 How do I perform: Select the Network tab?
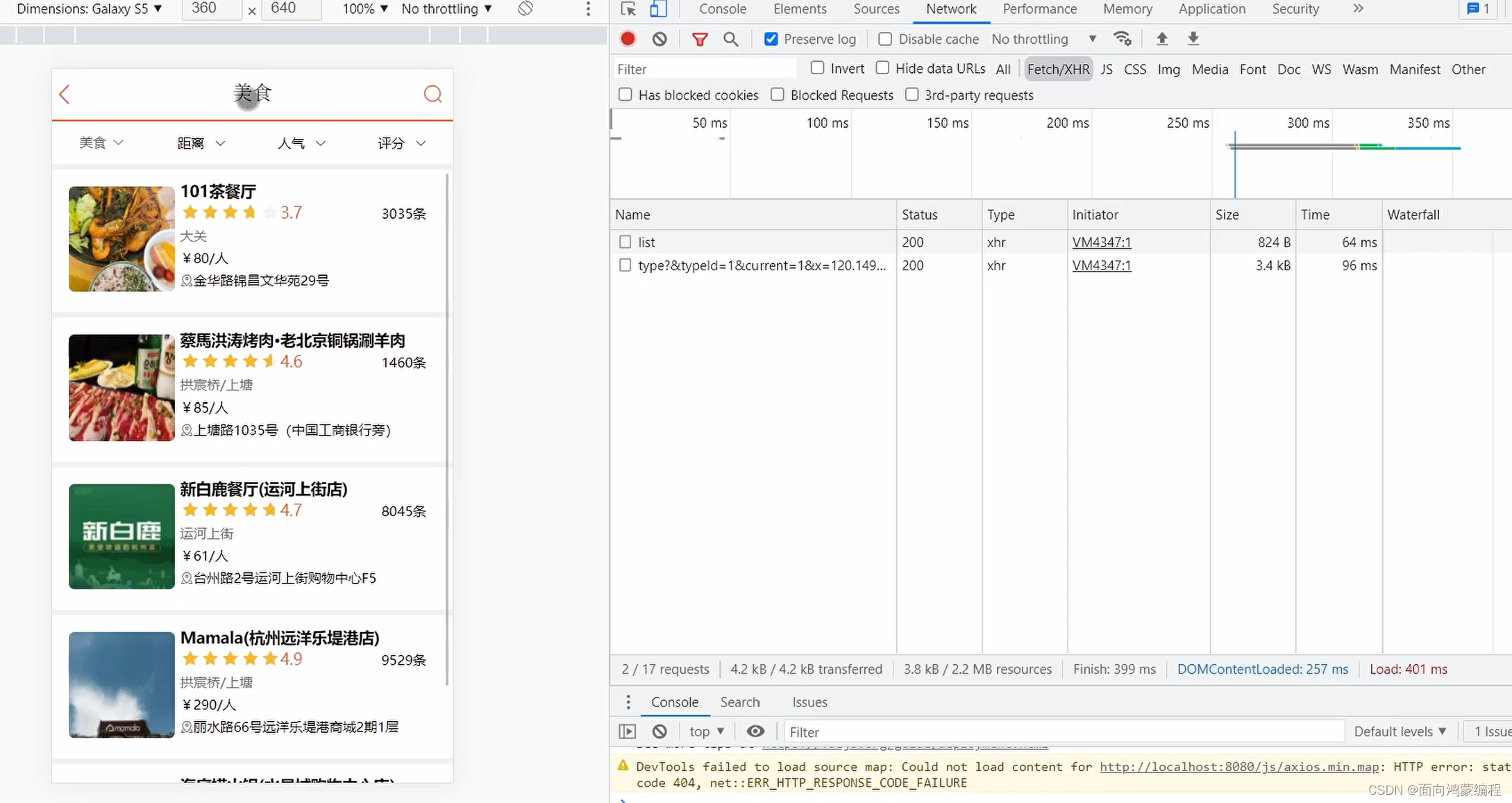tap(951, 9)
